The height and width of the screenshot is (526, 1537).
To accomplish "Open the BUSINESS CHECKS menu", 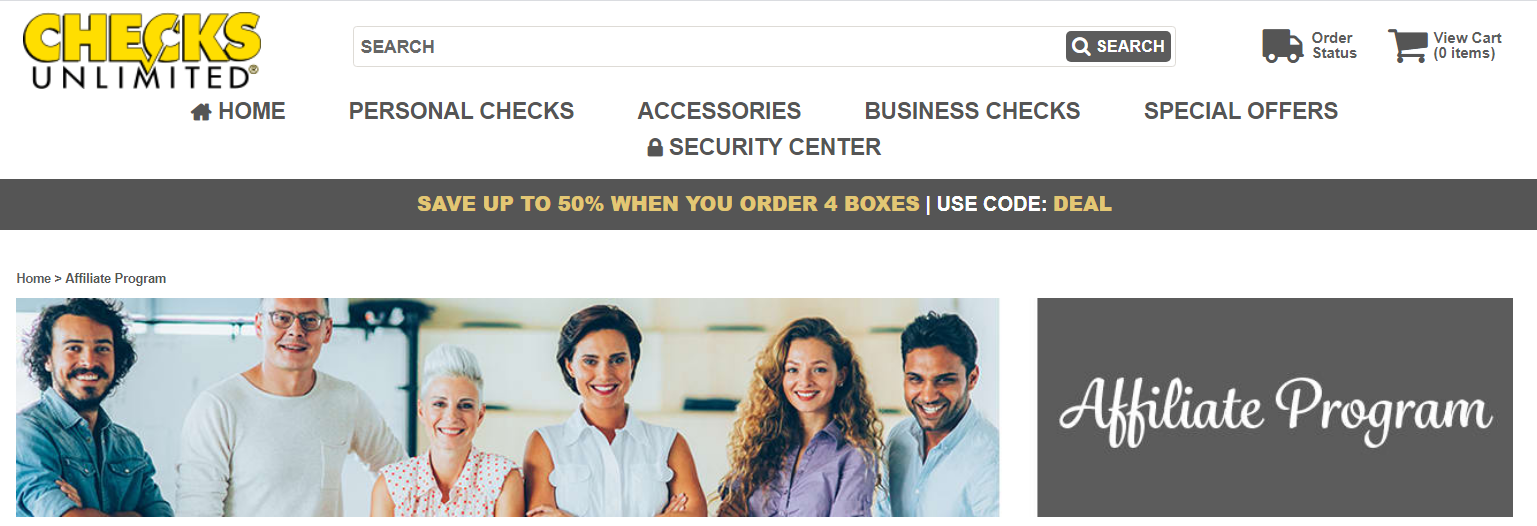I will point(972,111).
